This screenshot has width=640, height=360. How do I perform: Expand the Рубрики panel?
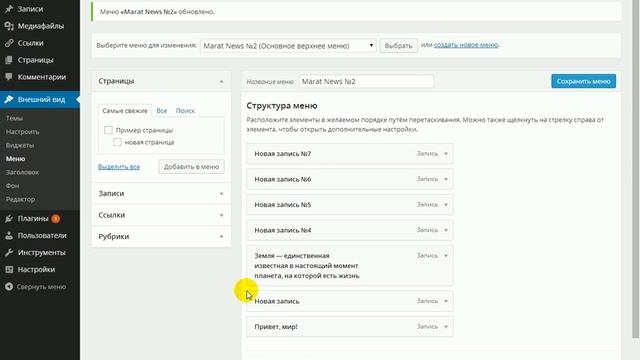(221, 237)
